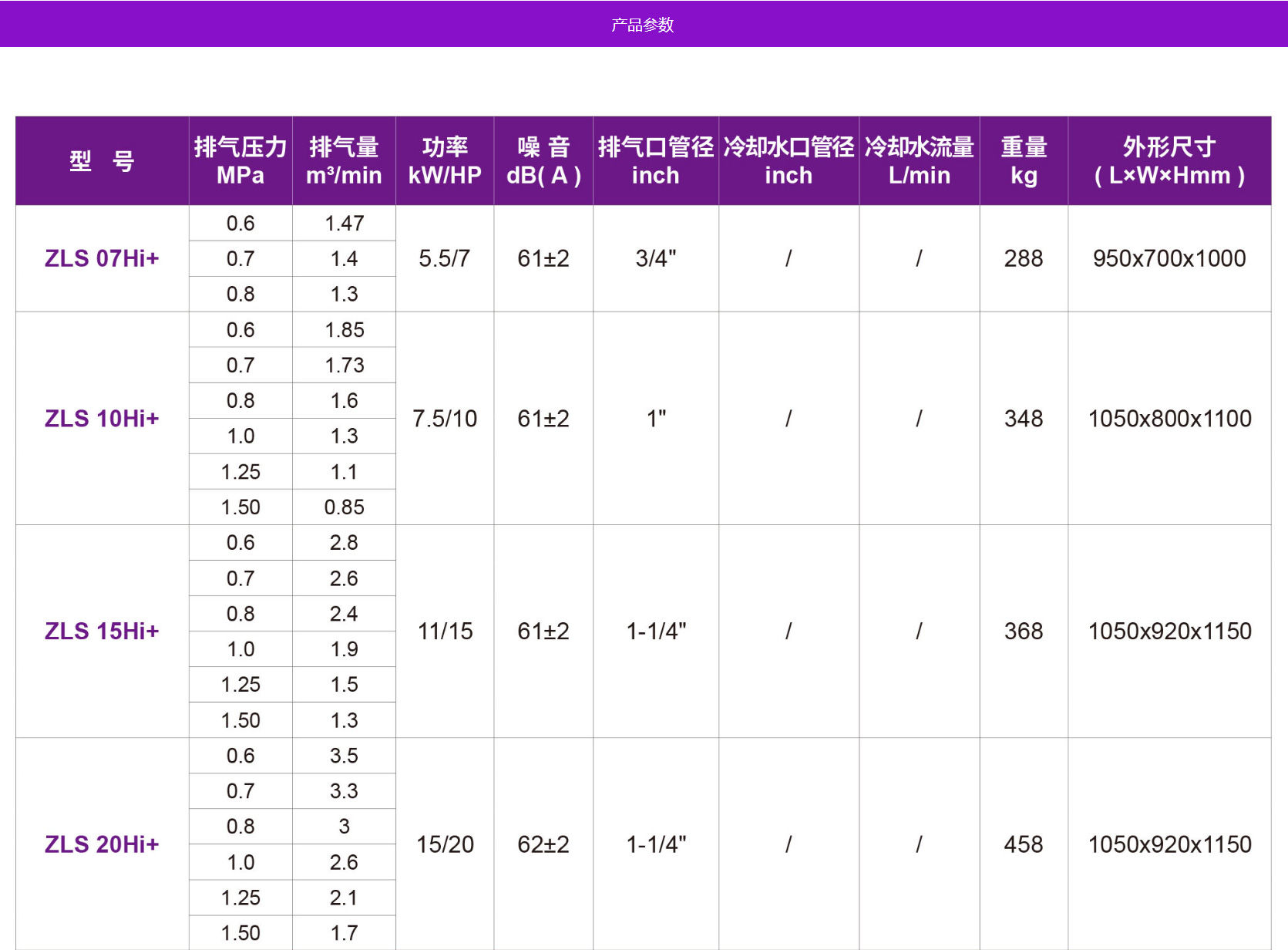Click the 1050x800x1100 dimension value

tap(1169, 419)
